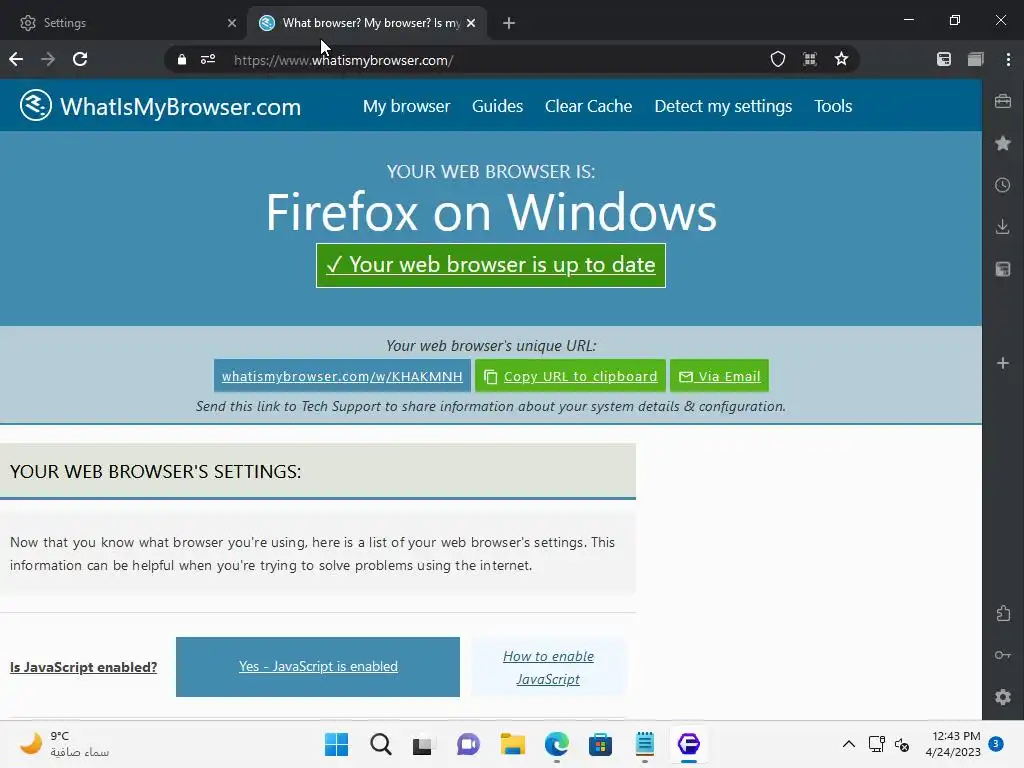This screenshot has height=768, width=1024.
Task: Open the Tools menu item
Action: pyautogui.click(x=833, y=106)
